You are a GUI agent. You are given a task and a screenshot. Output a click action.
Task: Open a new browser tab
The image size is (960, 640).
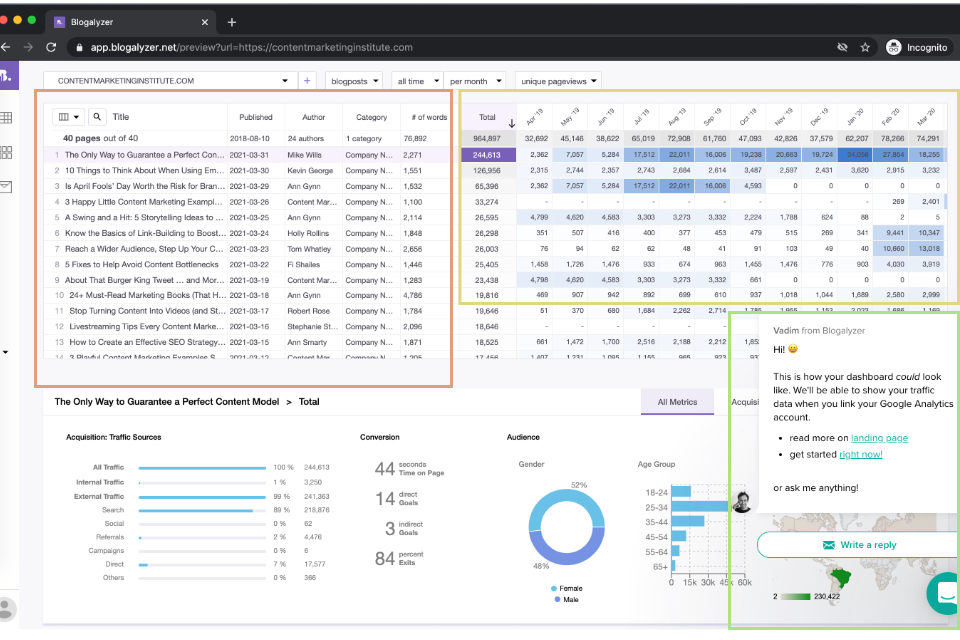pyautogui.click(x=232, y=22)
